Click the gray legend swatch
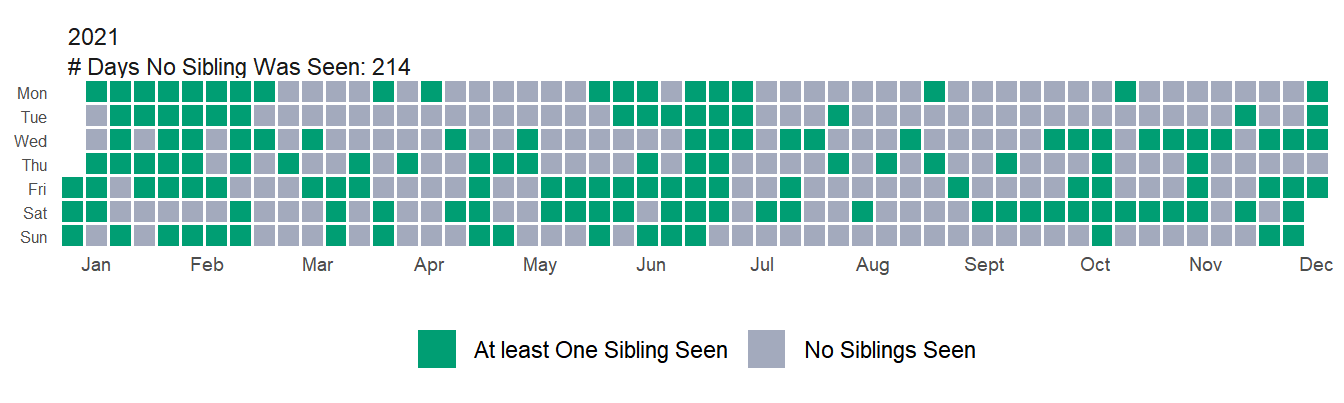The image size is (1344, 403). click(766, 349)
